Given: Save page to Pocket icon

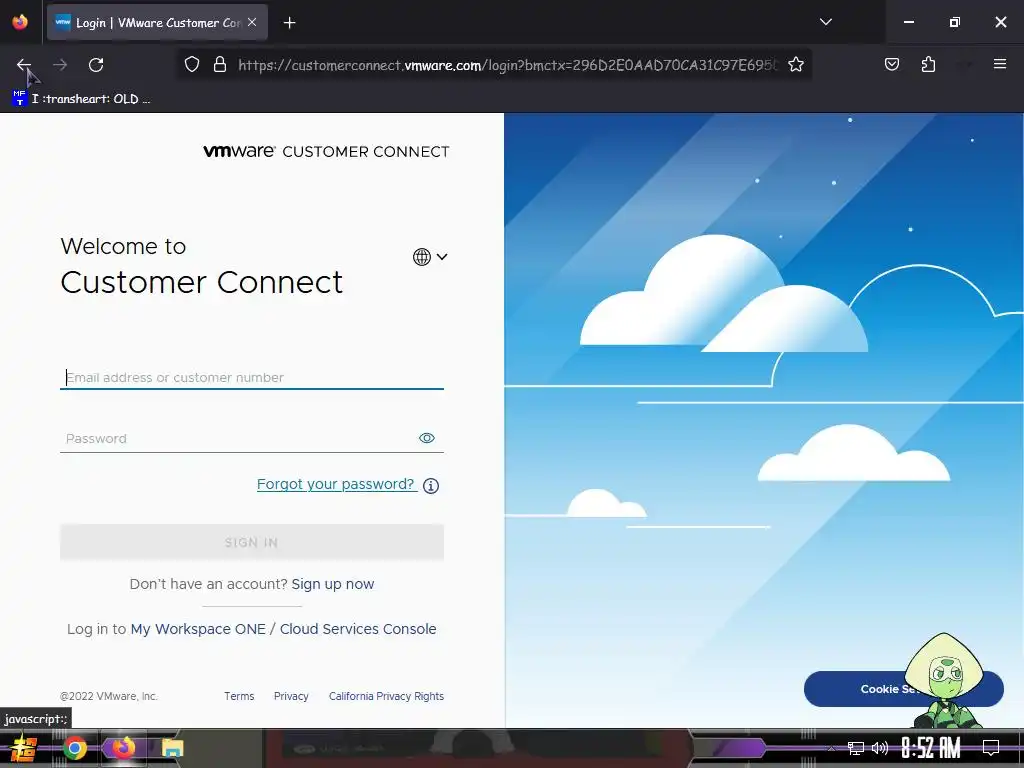Looking at the screenshot, I should pyautogui.click(x=891, y=64).
